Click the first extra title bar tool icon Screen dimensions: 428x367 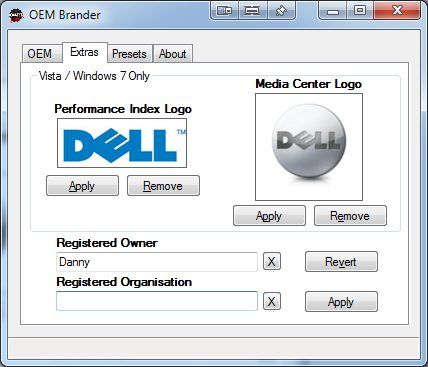(224, 11)
